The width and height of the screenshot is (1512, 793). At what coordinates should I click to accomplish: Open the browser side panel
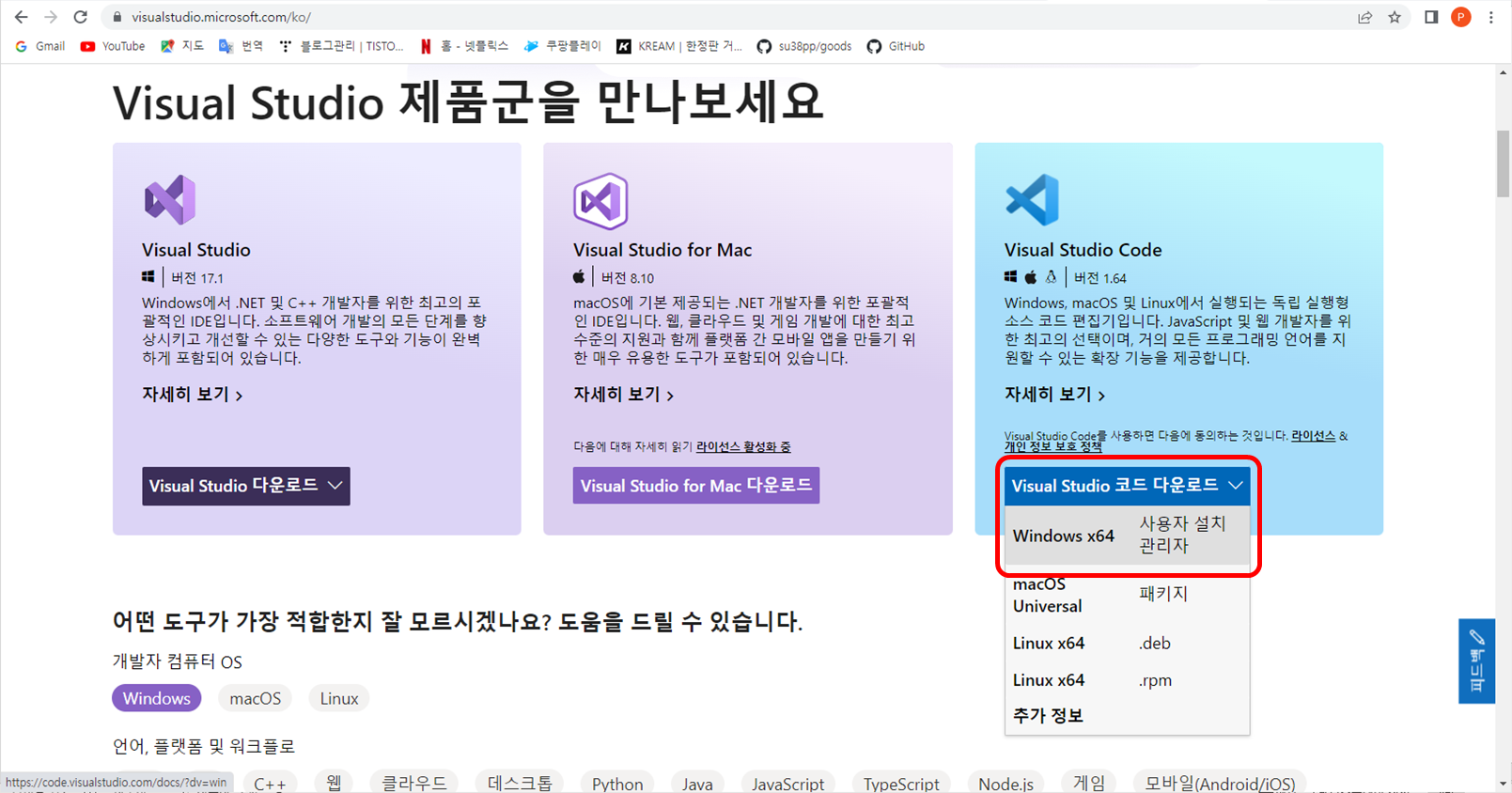1431,17
